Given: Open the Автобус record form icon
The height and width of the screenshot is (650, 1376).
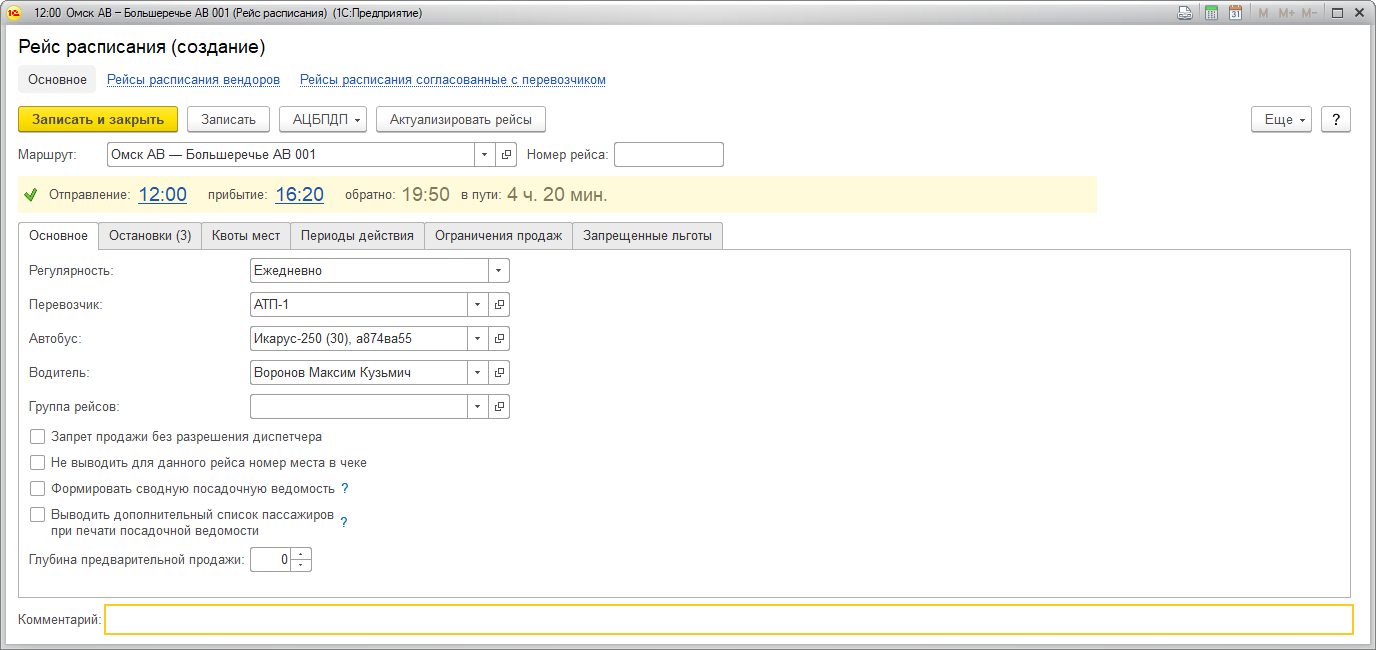Looking at the screenshot, I should (500, 338).
